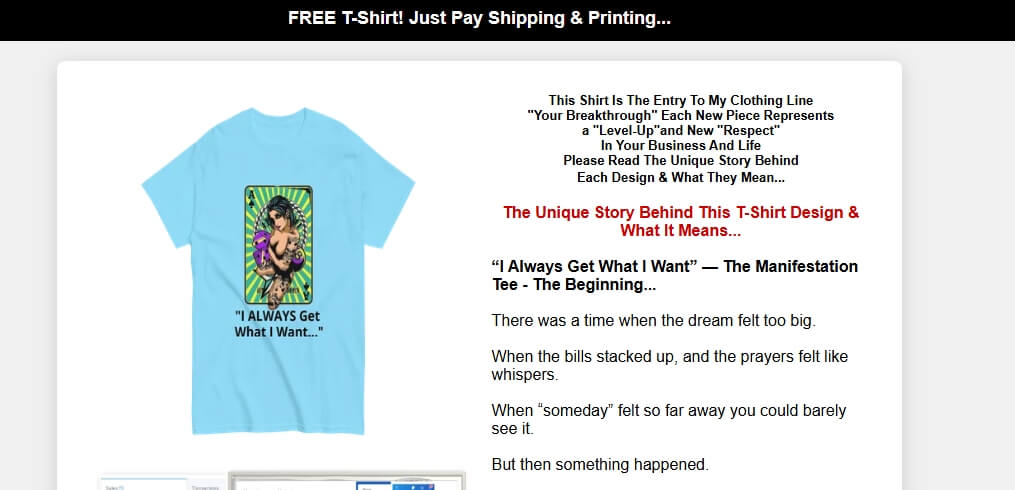This screenshot has width=1015, height=490.
Task: Click the "Level-Up" and New "Respect" line
Action: (680, 130)
